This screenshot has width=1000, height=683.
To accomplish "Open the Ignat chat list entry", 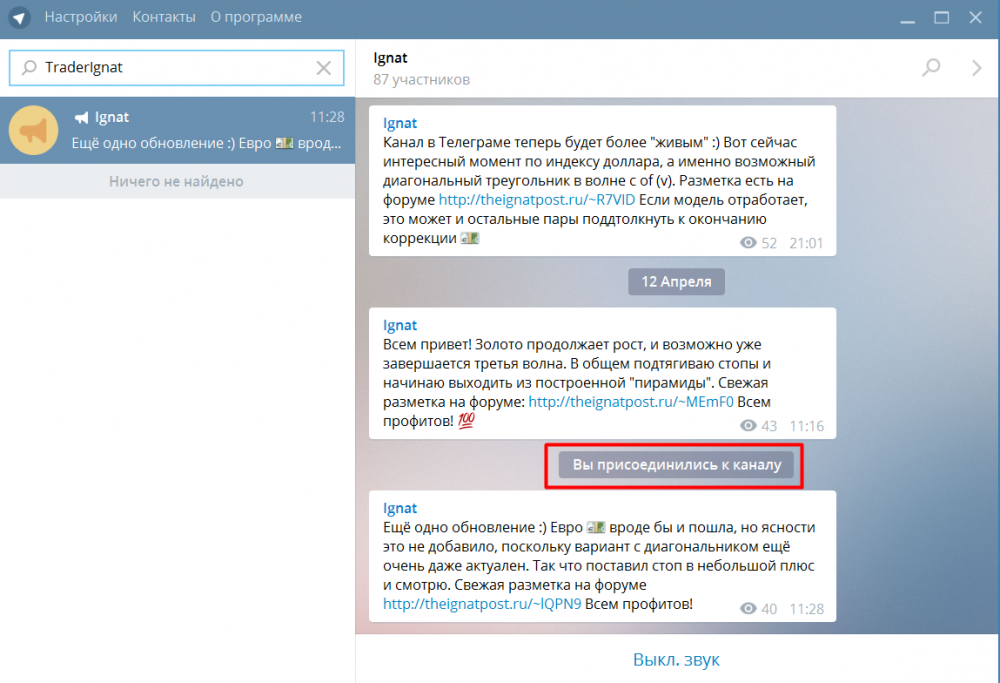I will (177, 130).
